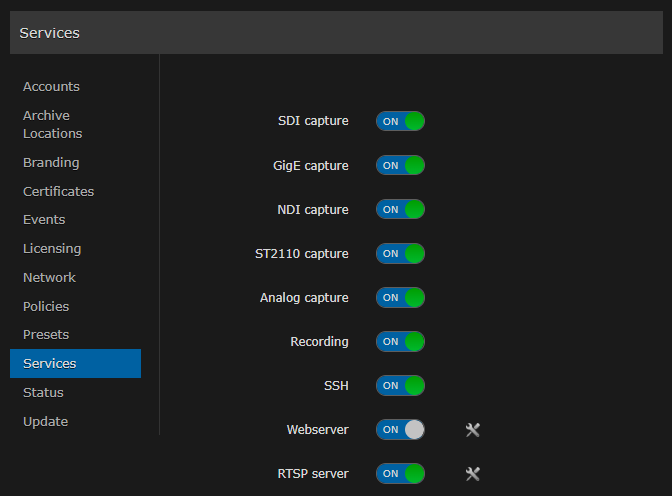
Task: Toggle the Webserver service switch
Action: click(x=400, y=429)
